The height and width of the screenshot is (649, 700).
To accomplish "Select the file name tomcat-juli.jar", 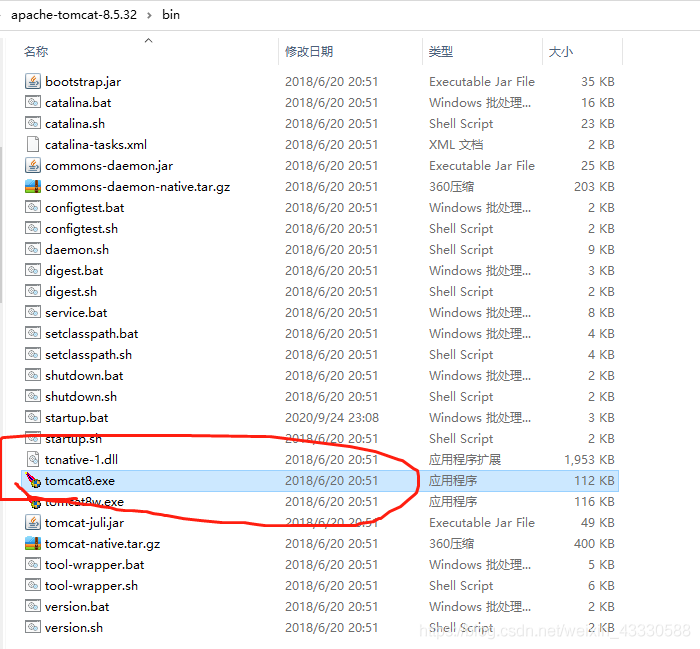I will click(84, 523).
